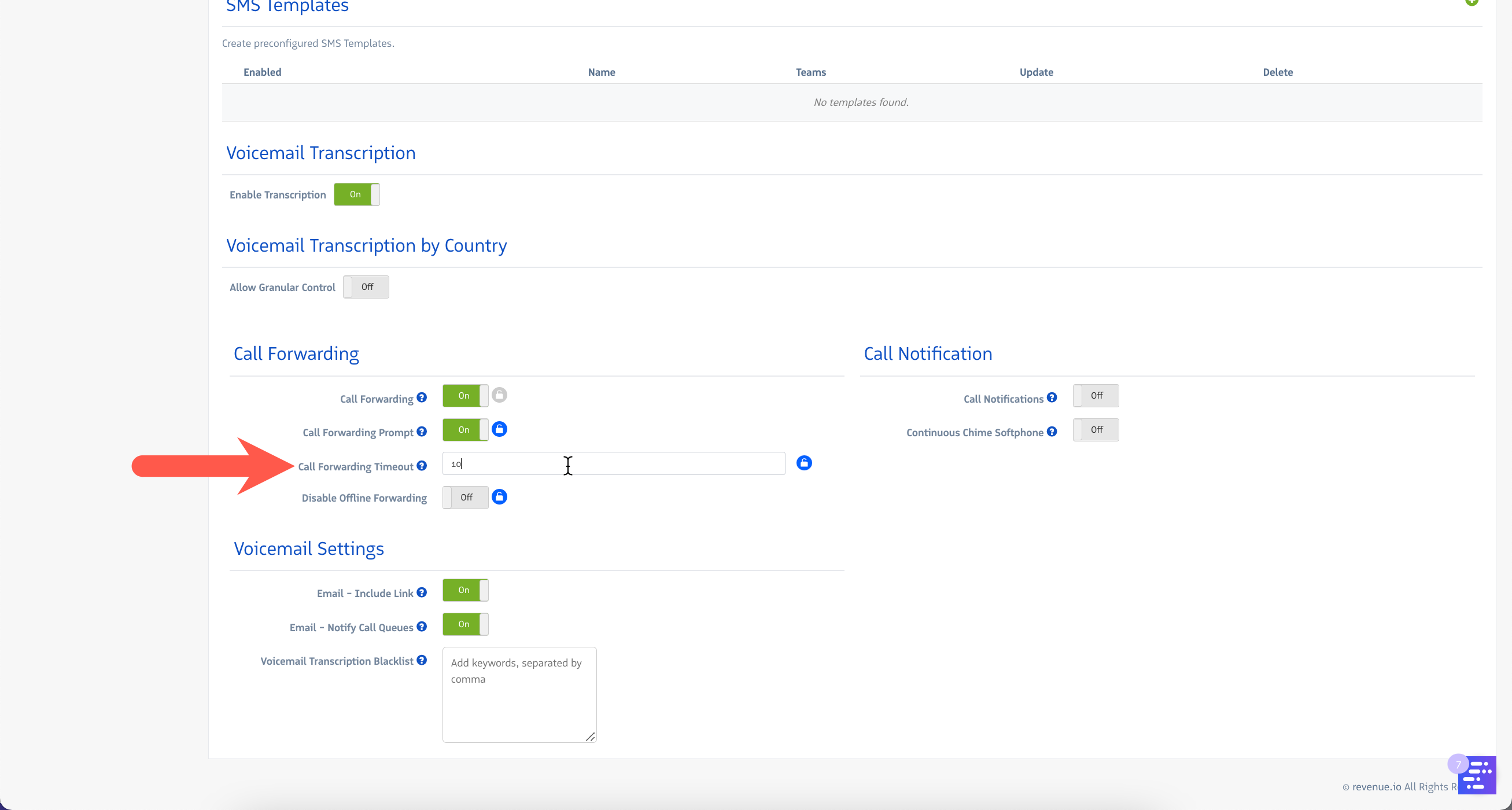Open help tooltip for Call Forwarding Timeout

[x=422, y=466]
